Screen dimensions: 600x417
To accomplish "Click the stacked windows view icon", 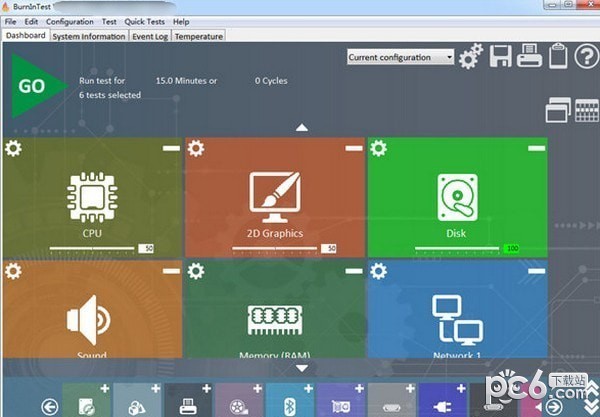I will (558, 110).
